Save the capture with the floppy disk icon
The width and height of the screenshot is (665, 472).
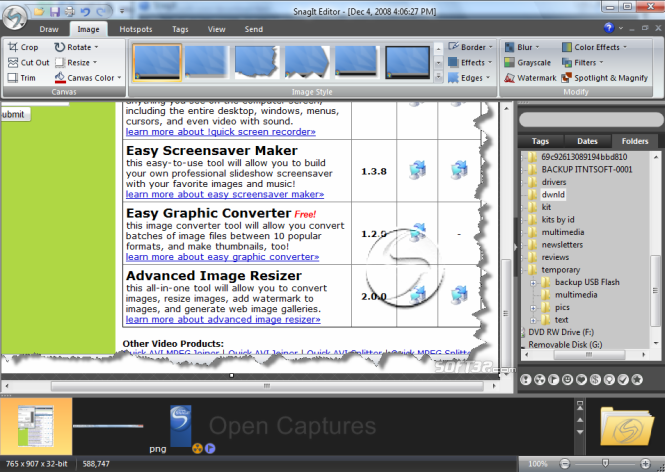point(55,11)
